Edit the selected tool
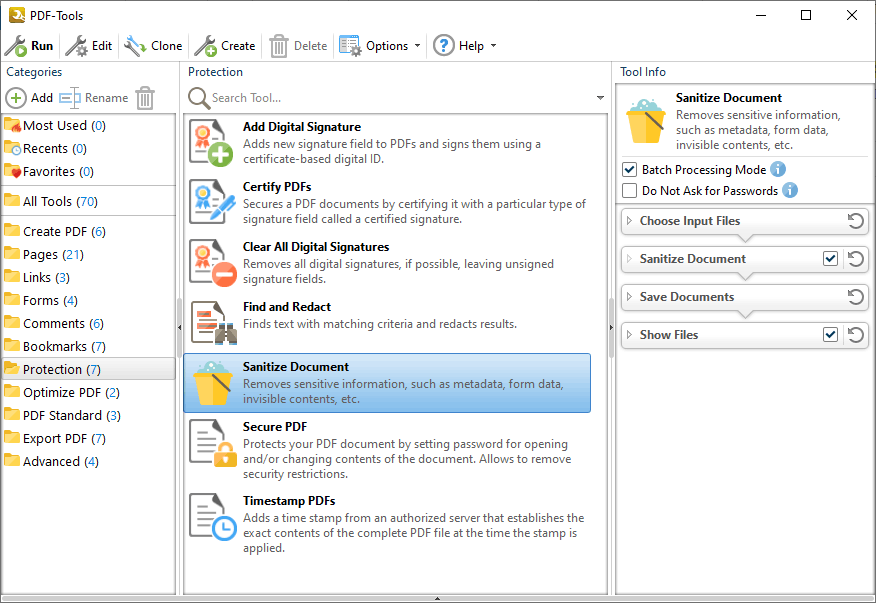 pos(89,46)
